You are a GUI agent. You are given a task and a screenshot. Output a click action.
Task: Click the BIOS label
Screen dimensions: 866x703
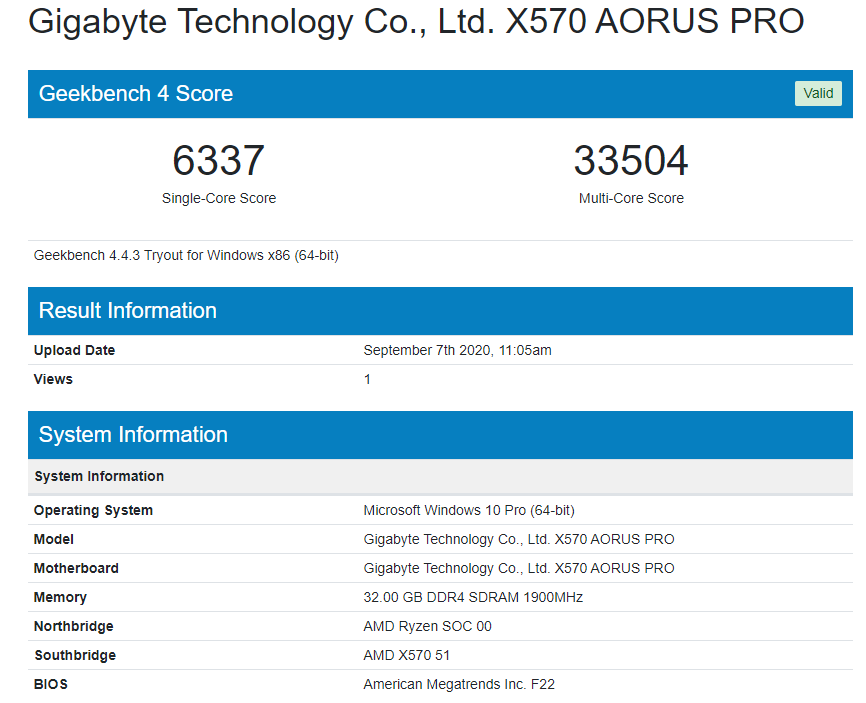click(x=51, y=684)
